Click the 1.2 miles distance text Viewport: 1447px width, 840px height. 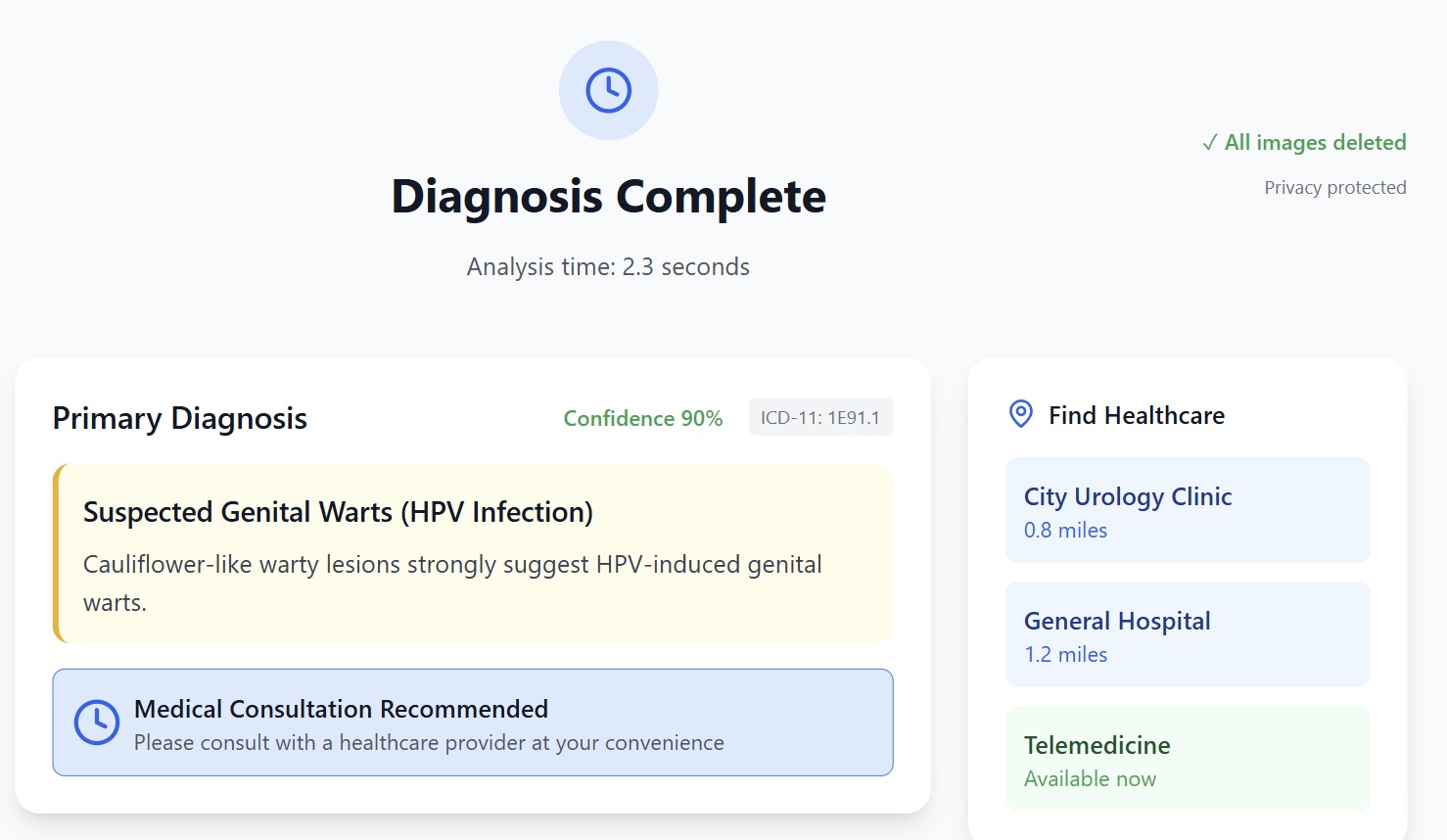[x=1065, y=654]
